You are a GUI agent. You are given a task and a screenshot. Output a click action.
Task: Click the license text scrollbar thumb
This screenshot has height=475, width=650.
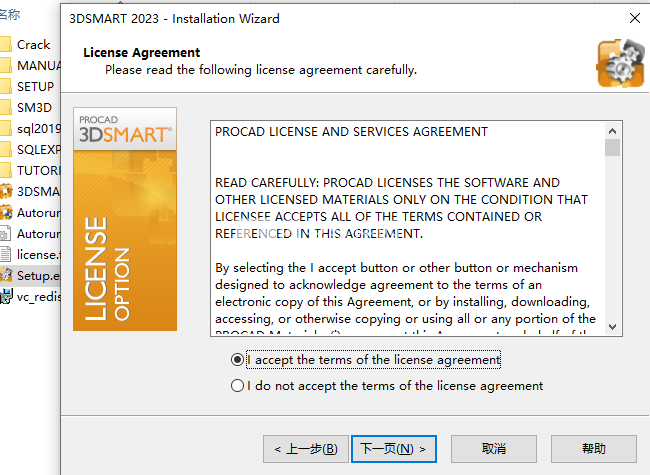click(x=613, y=148)
